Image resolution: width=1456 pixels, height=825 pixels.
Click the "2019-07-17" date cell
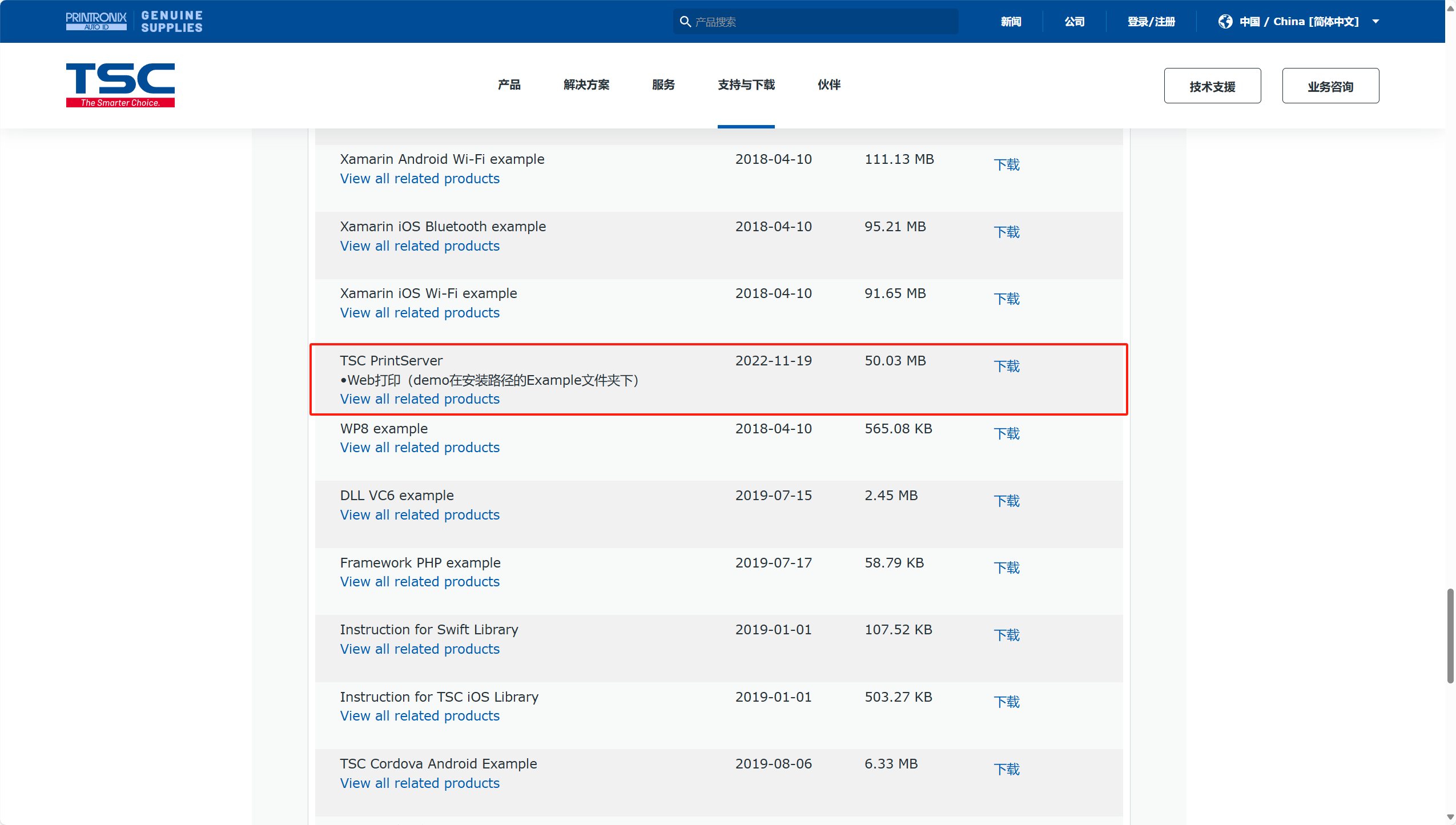click(x=773, y=563)
